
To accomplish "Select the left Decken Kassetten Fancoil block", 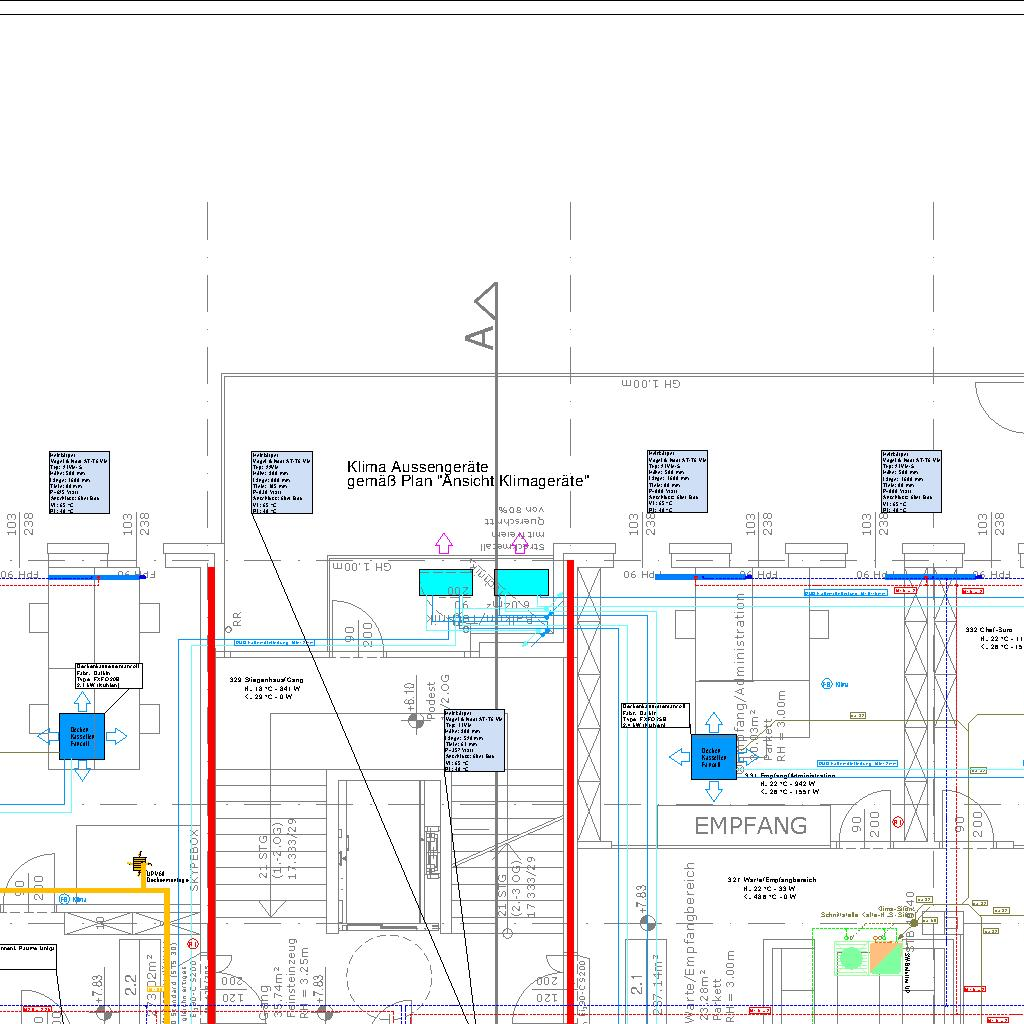I will (x=80, y=737).
